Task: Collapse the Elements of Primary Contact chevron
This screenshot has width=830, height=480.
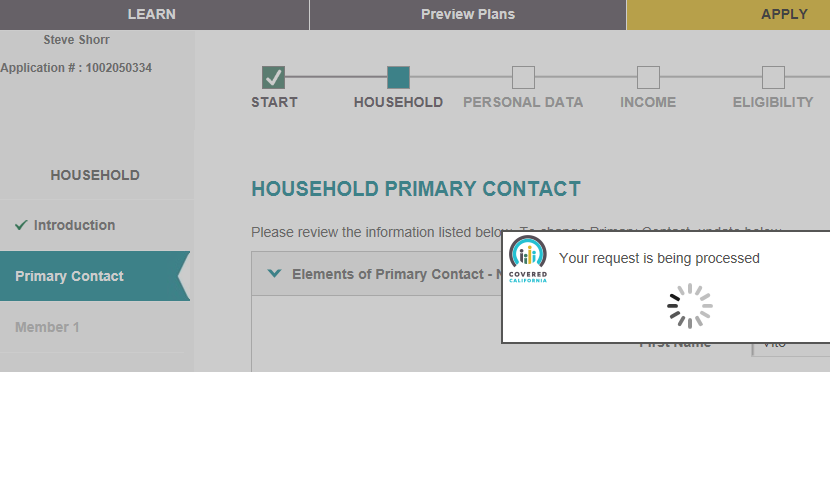Action: 274,274
